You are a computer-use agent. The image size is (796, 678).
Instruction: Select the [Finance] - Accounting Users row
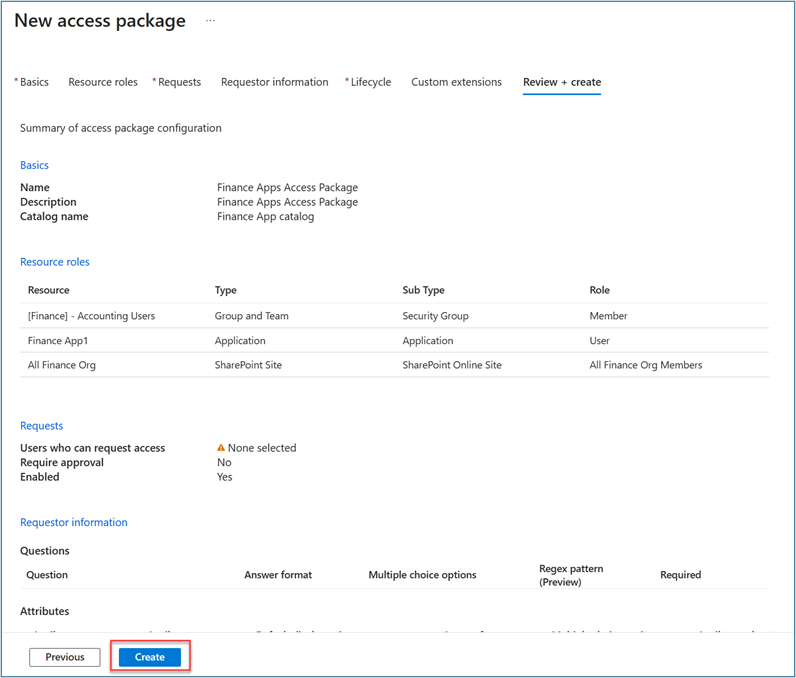click(394, 316)
